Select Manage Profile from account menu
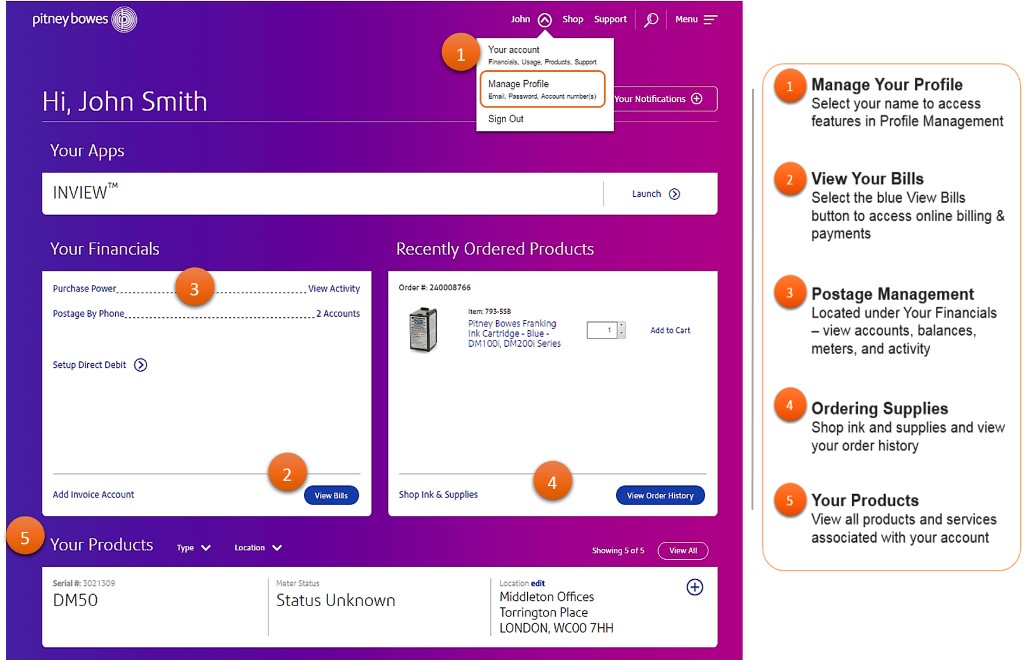Screen dimensions: 1024x660 click(x=518, y=84)
